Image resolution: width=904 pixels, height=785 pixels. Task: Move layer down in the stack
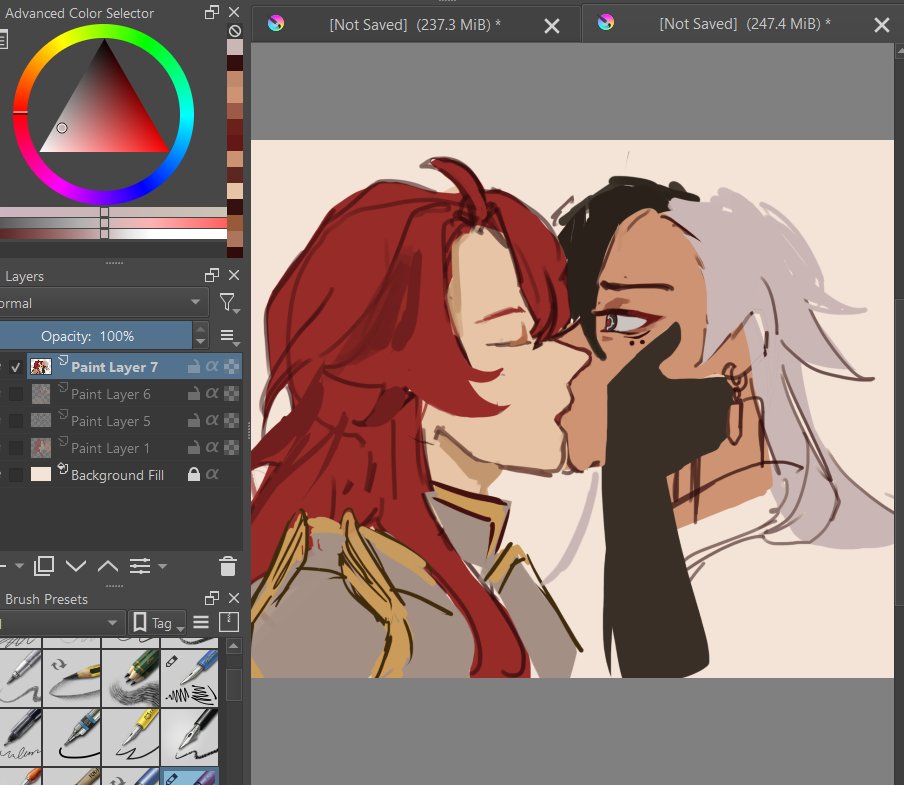coord(76,567)
